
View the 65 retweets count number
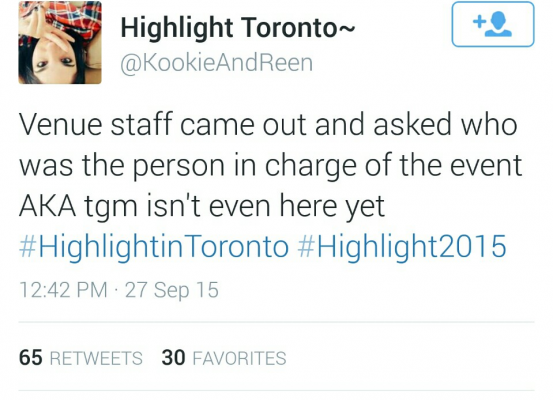(31, 357)
